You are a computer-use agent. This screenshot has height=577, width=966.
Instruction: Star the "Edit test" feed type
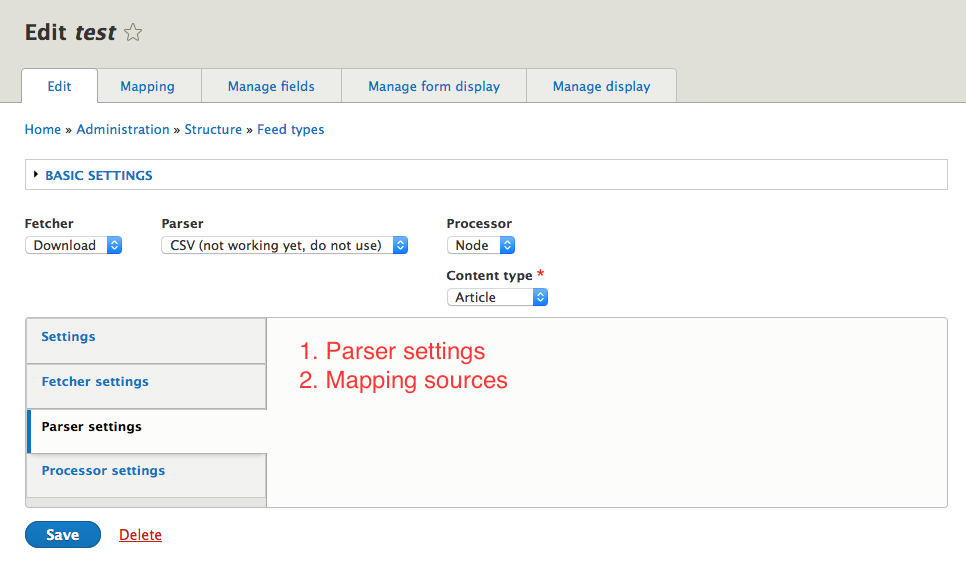click(x=133, y=32)
